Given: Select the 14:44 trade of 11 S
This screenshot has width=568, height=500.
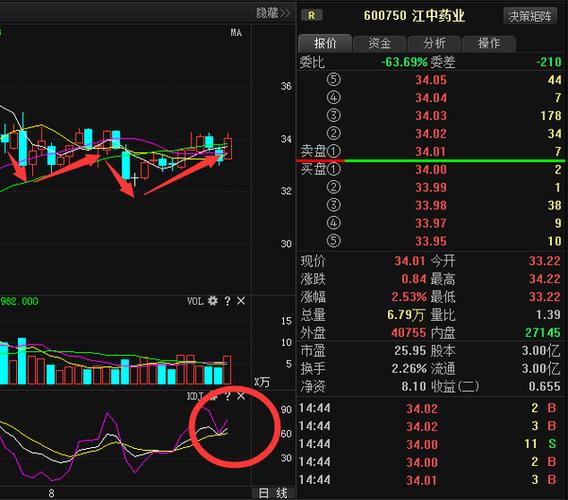Looking at the screenshot, I should pyautogui.click(x=430, y=444).
